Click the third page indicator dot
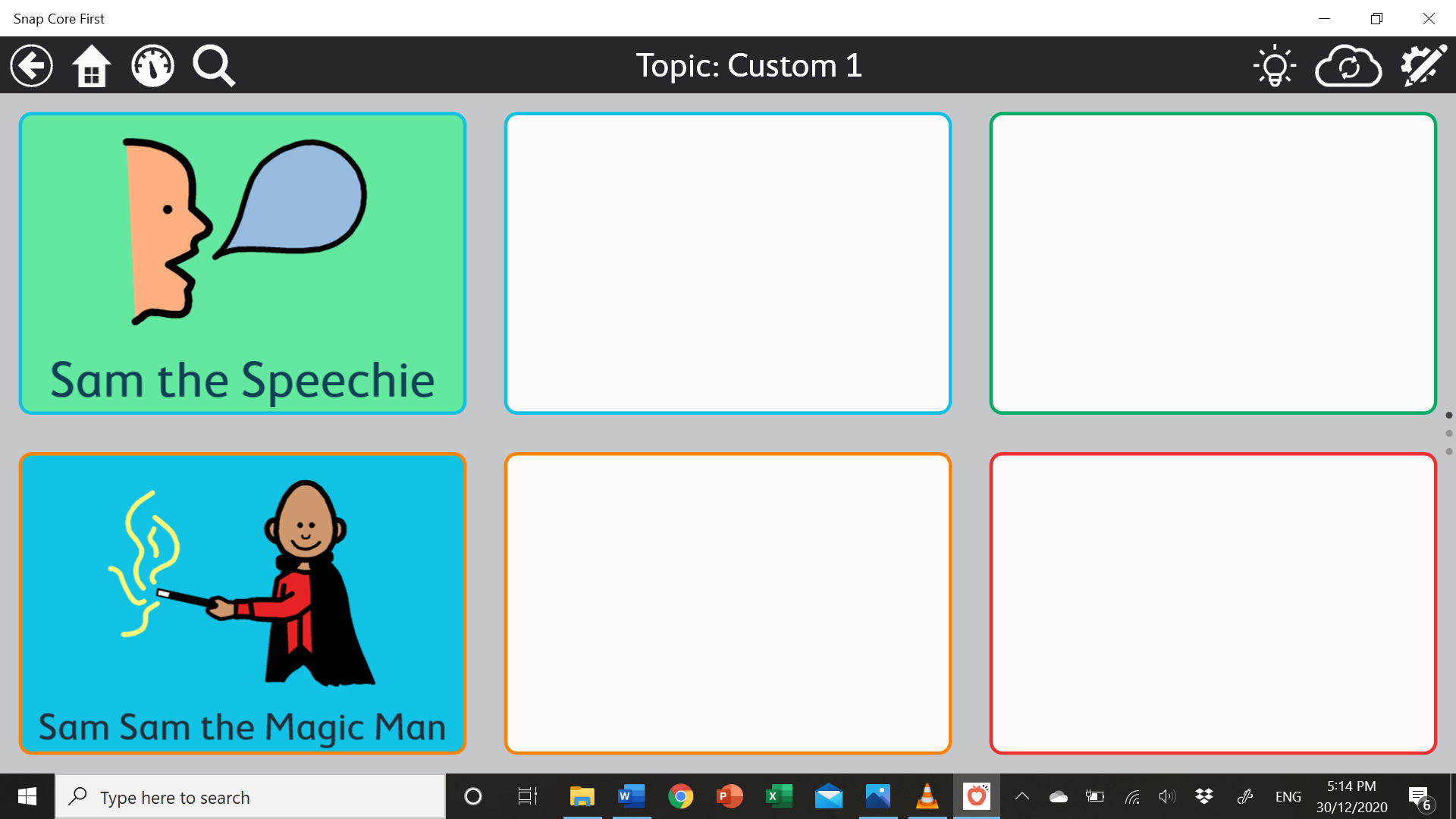Viewport: 1456px width, 819px height. pos(1449,452)
